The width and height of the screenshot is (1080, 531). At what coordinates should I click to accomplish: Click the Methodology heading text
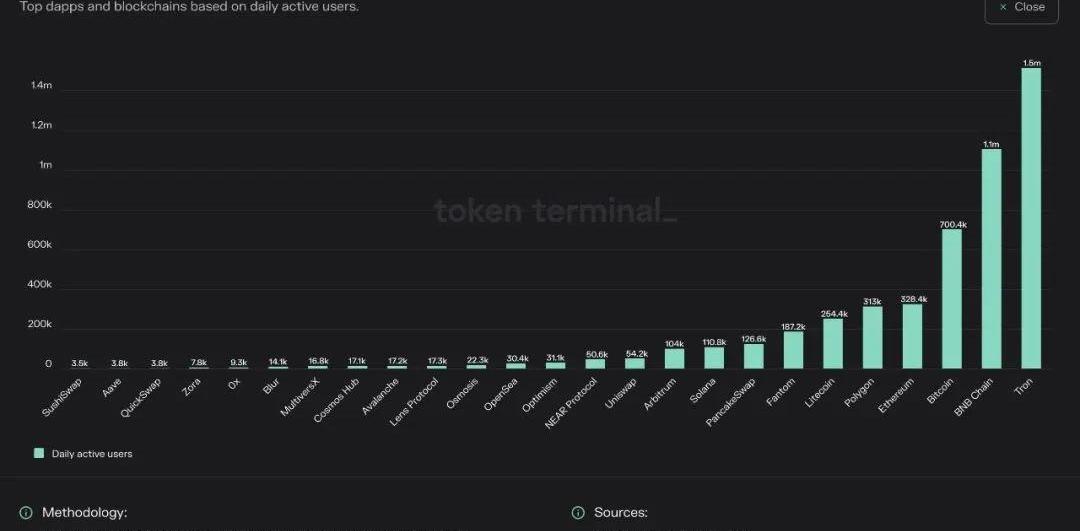pyautogui.click(x=84, y=513)
